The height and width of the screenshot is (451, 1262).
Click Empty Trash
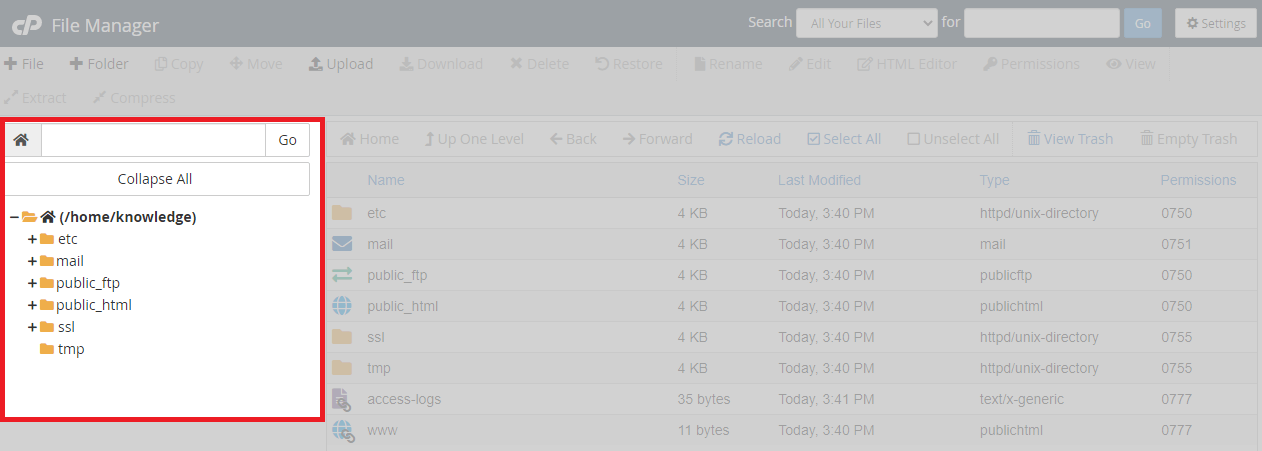[1189, 139]
